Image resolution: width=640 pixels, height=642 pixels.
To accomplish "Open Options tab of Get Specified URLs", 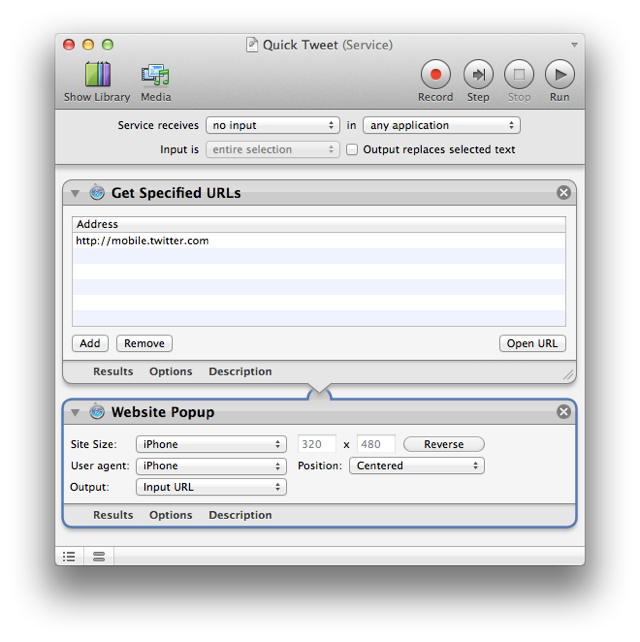I will [x=170, y=372].
